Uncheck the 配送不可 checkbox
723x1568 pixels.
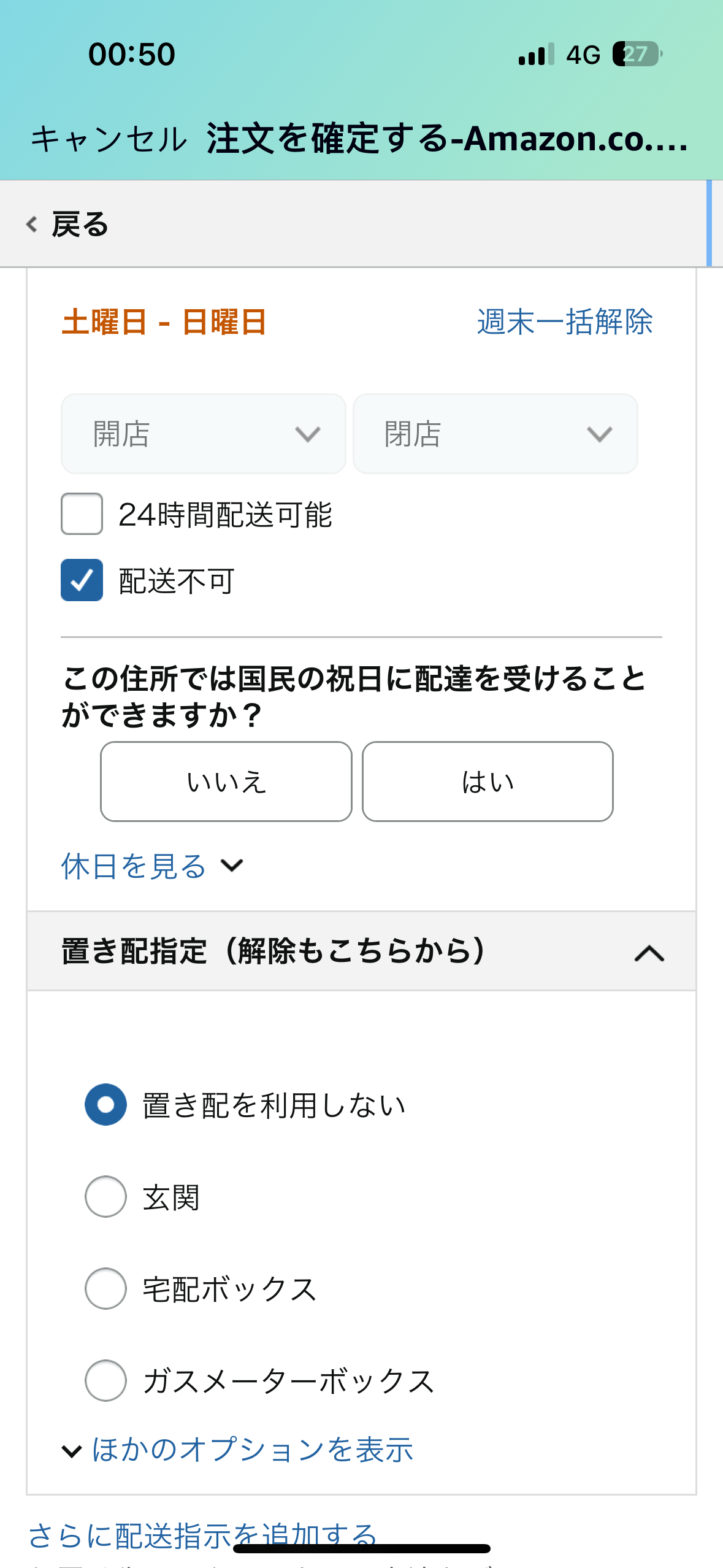pyautogui.click(x=82, y=580)
